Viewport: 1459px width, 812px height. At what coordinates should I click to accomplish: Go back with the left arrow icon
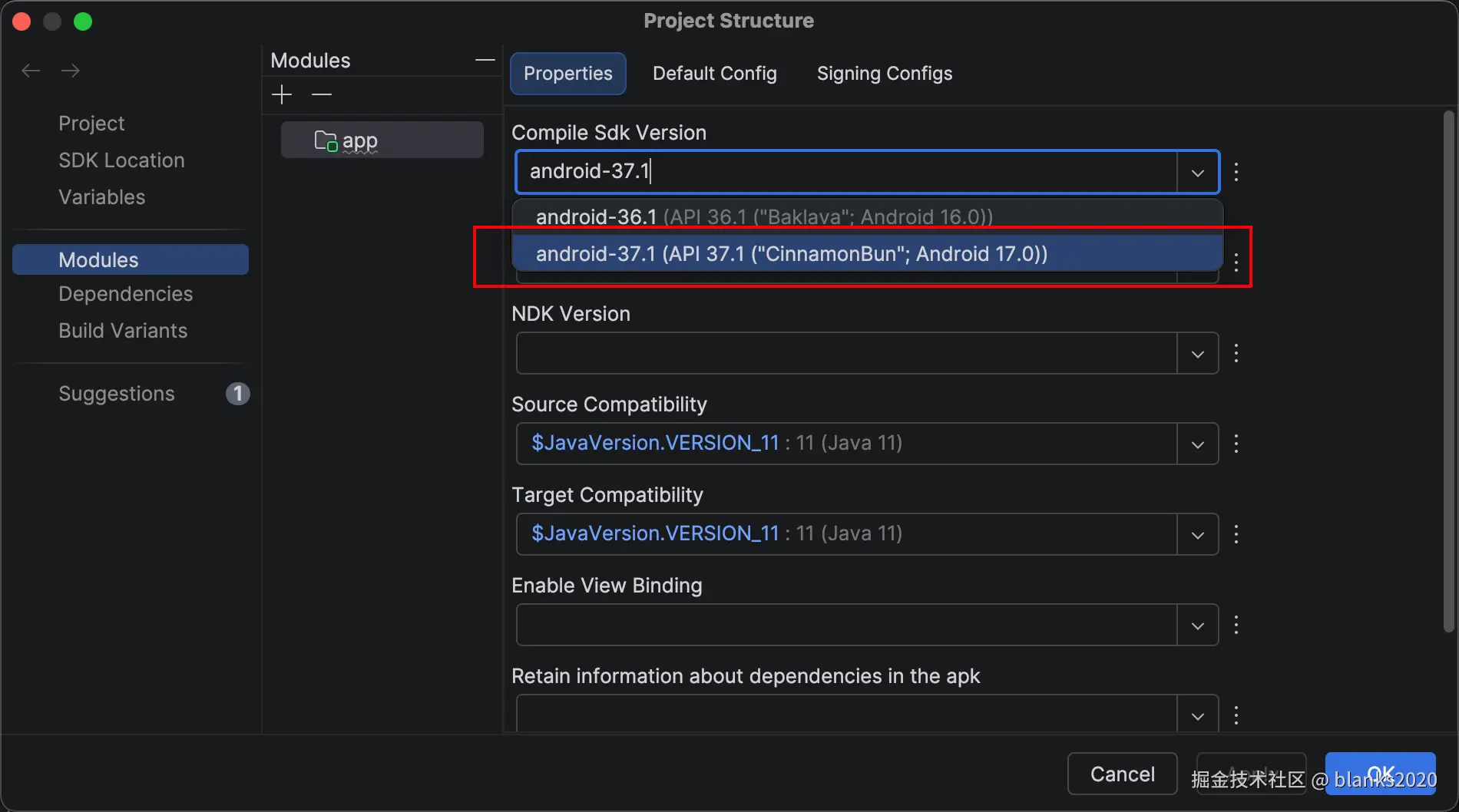[x=31, y=71]
